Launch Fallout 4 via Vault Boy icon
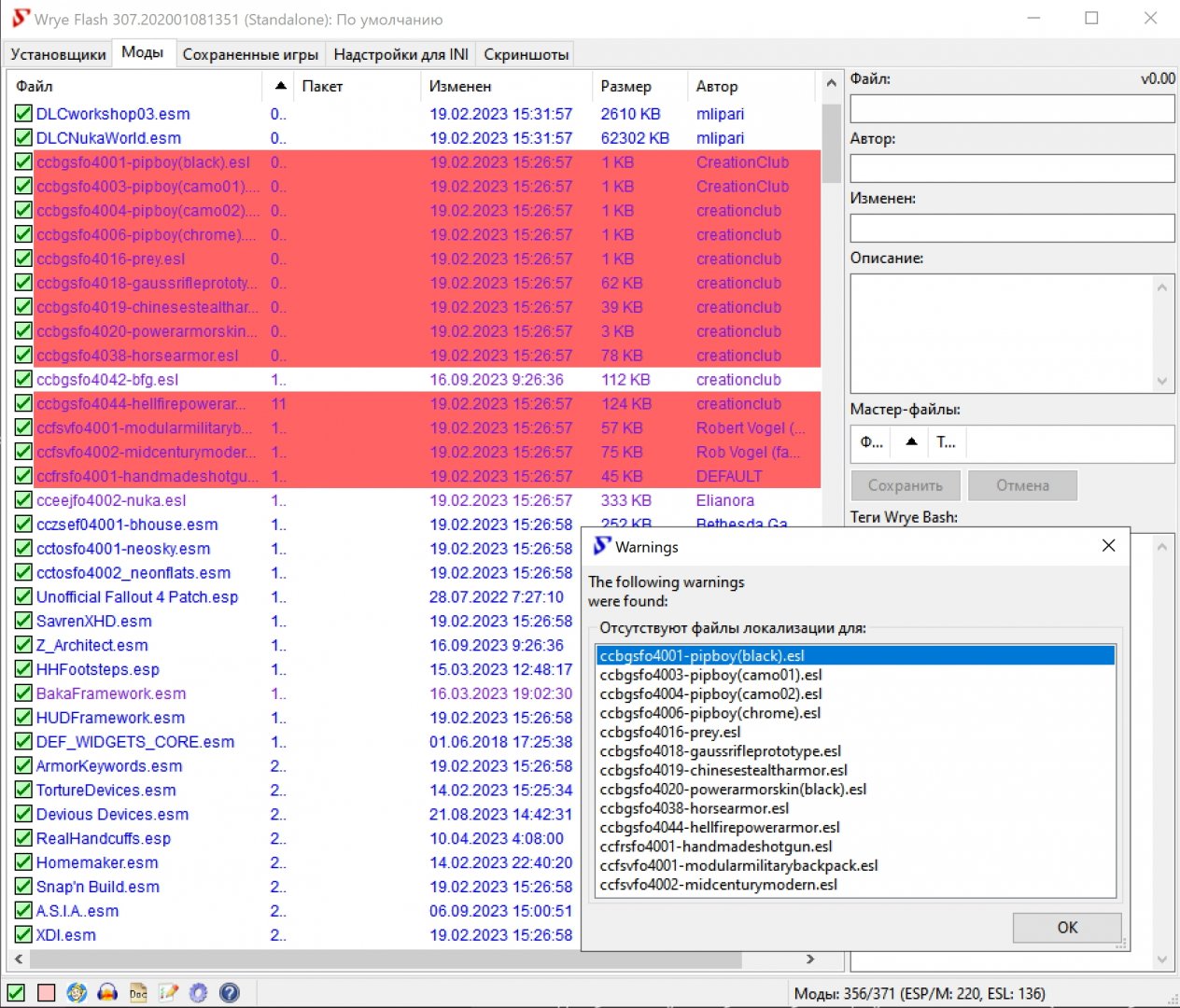 tap(77, 993)
